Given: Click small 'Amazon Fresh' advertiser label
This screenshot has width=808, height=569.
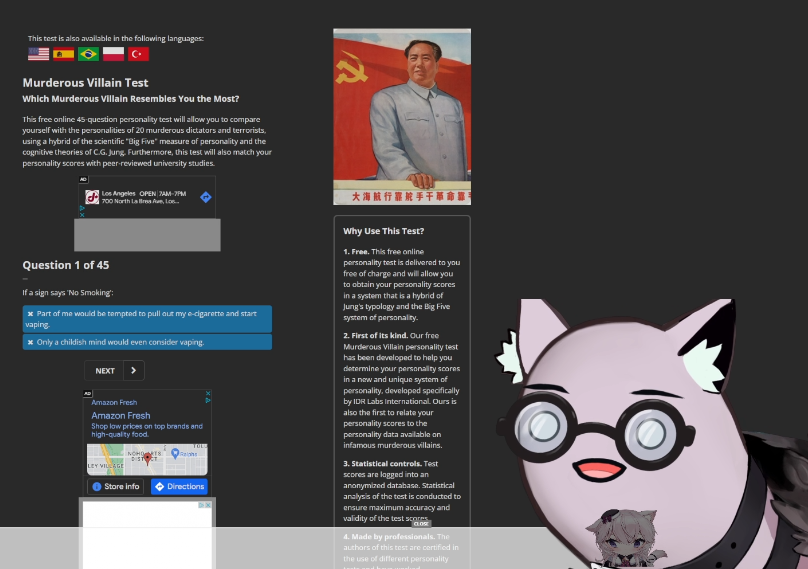Looking at the screenshot, I should (x=114, y=403).
